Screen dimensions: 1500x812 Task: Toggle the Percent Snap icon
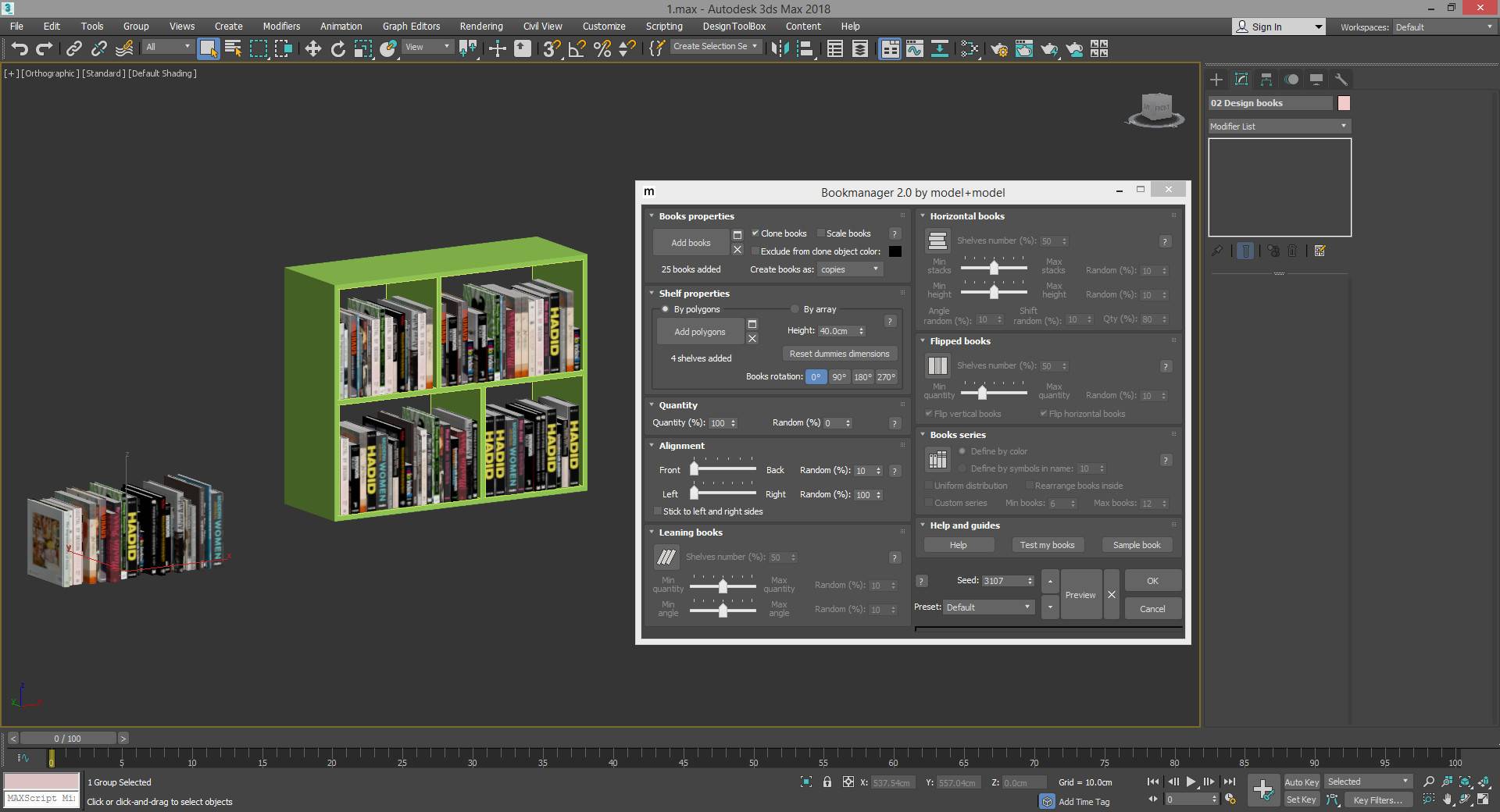pos(602,49)
